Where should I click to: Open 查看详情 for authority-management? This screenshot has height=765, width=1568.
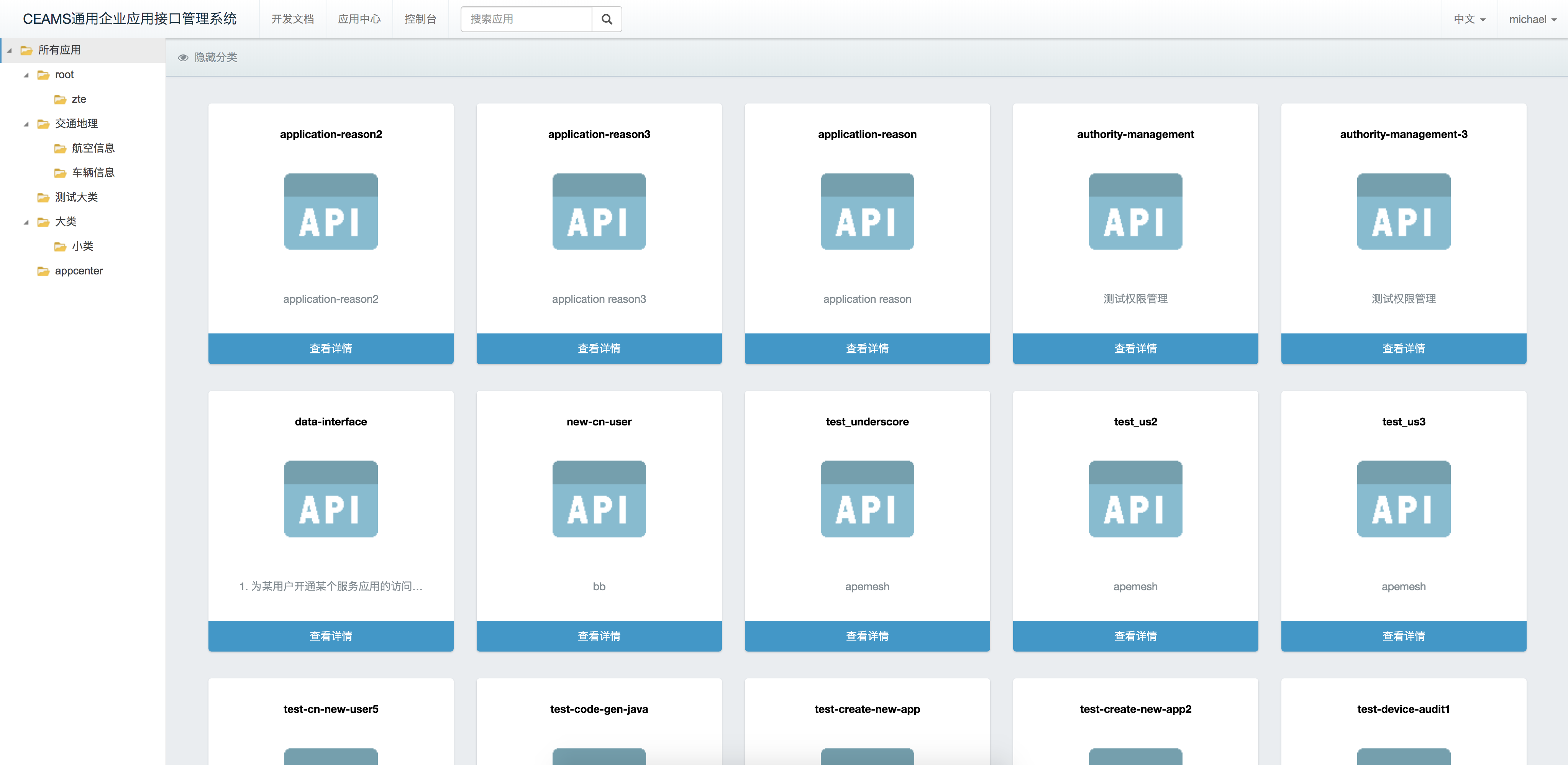point(1135,349)
